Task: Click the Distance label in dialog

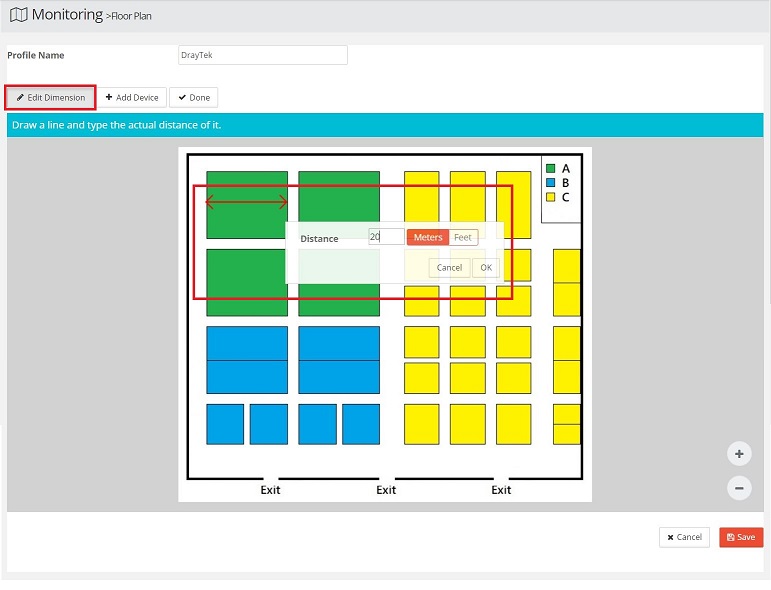Action: coord(319,238)
